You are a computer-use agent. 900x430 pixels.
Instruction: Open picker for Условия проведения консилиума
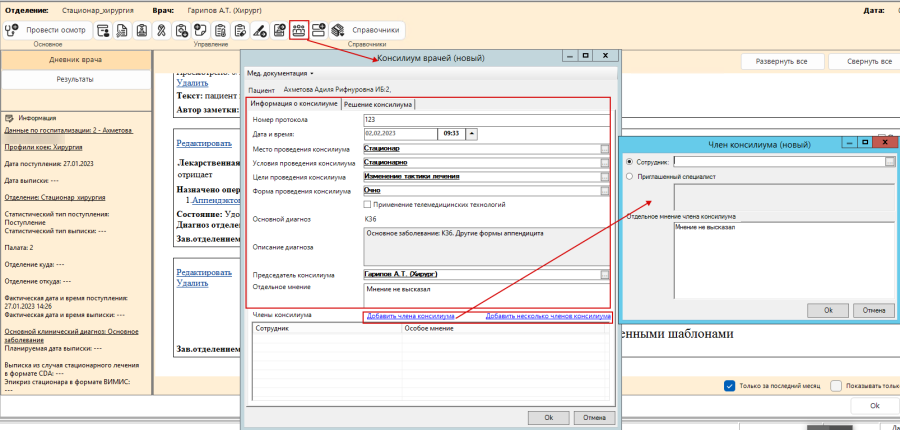(x=604, y=162)
